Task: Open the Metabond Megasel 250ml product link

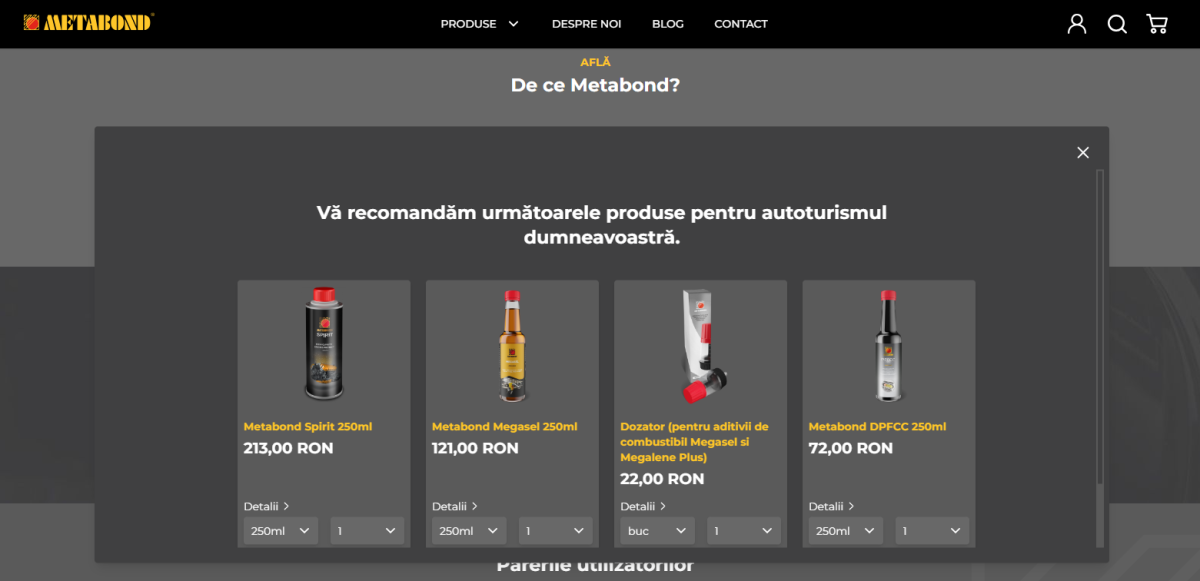Action: tap(504, 427)
